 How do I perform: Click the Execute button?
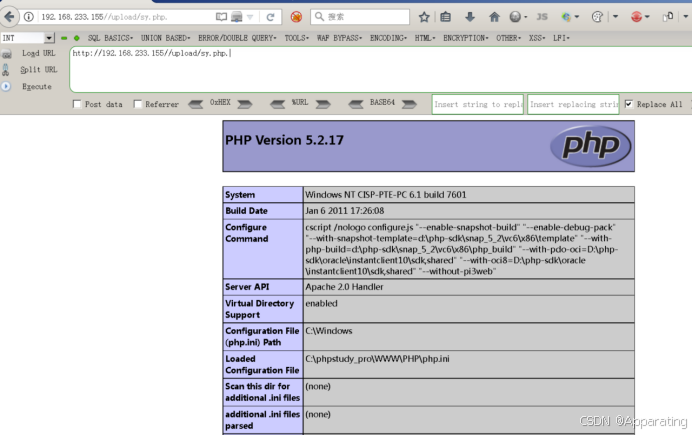click(37, 86)
